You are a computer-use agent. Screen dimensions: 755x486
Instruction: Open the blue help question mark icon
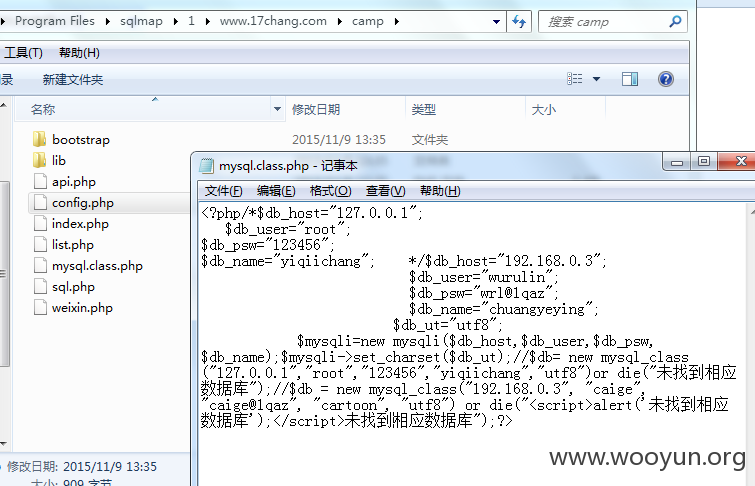[x=666, y=79]
